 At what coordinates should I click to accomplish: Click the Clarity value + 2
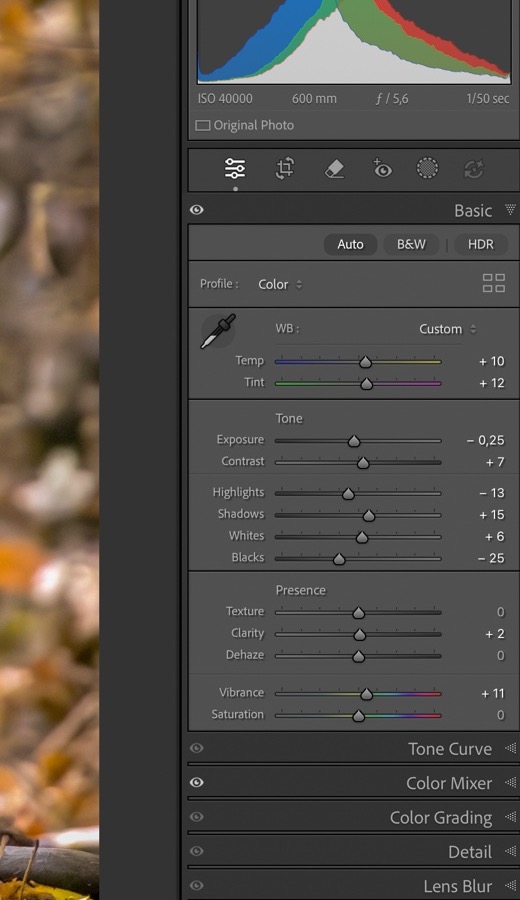point(495,634)
